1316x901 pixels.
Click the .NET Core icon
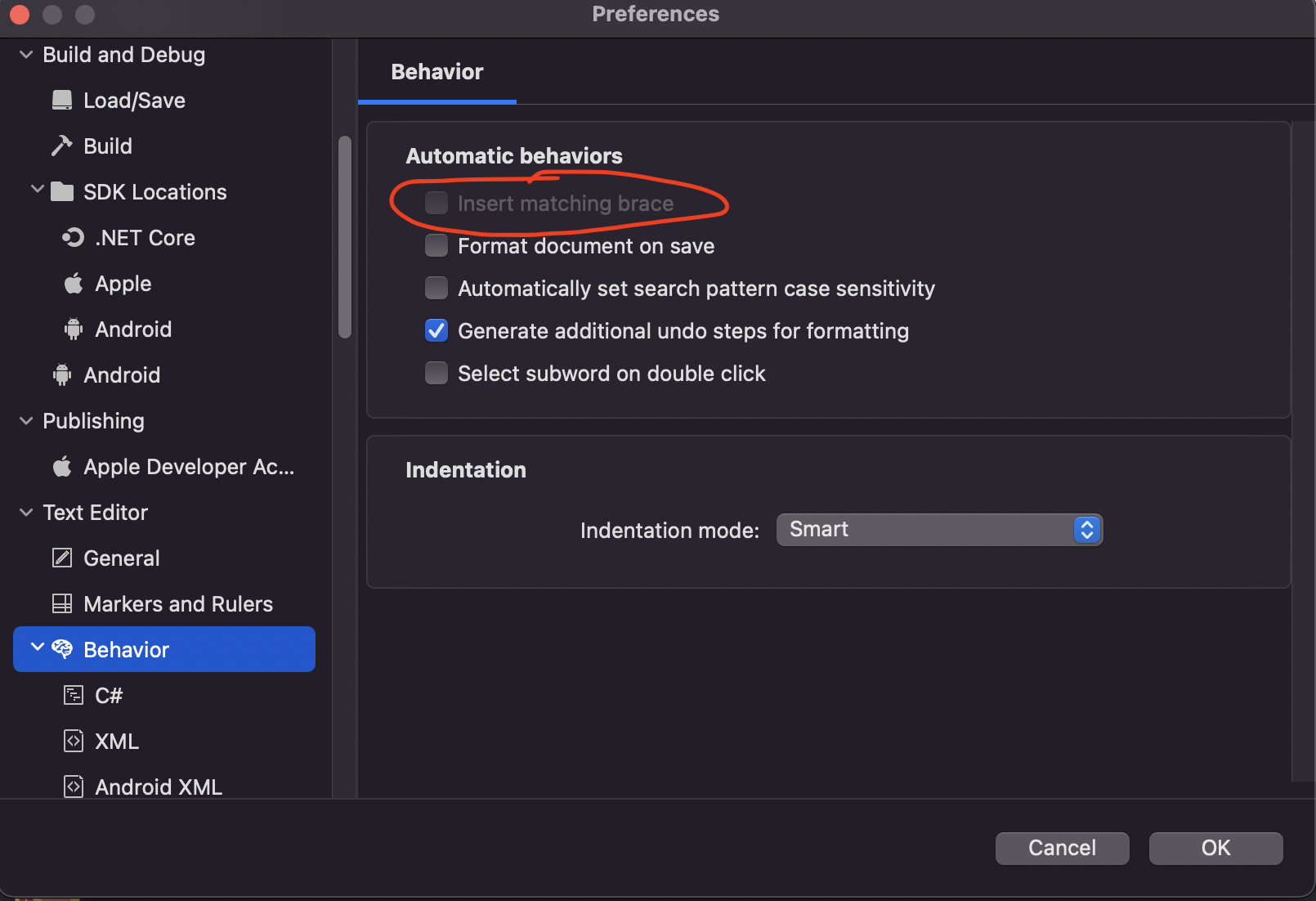(73, 238)
